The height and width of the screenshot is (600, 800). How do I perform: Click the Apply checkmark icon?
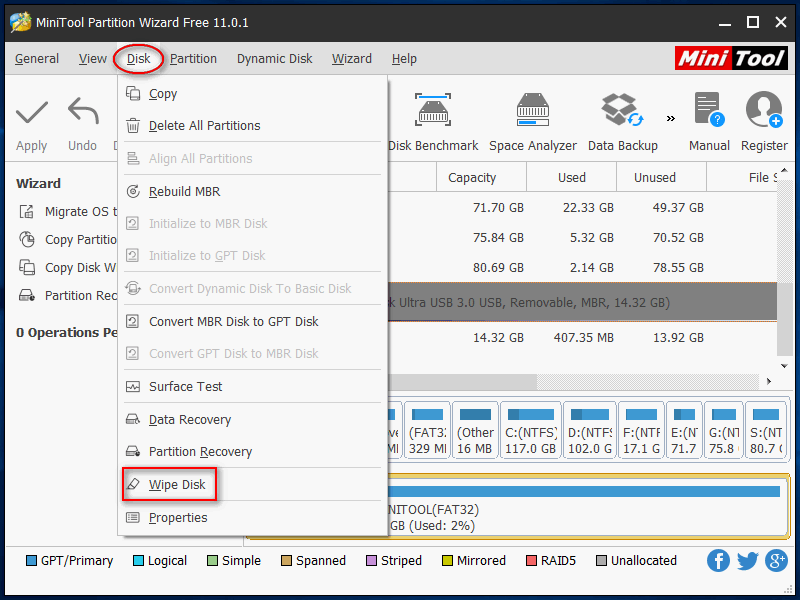pos(32,111)
